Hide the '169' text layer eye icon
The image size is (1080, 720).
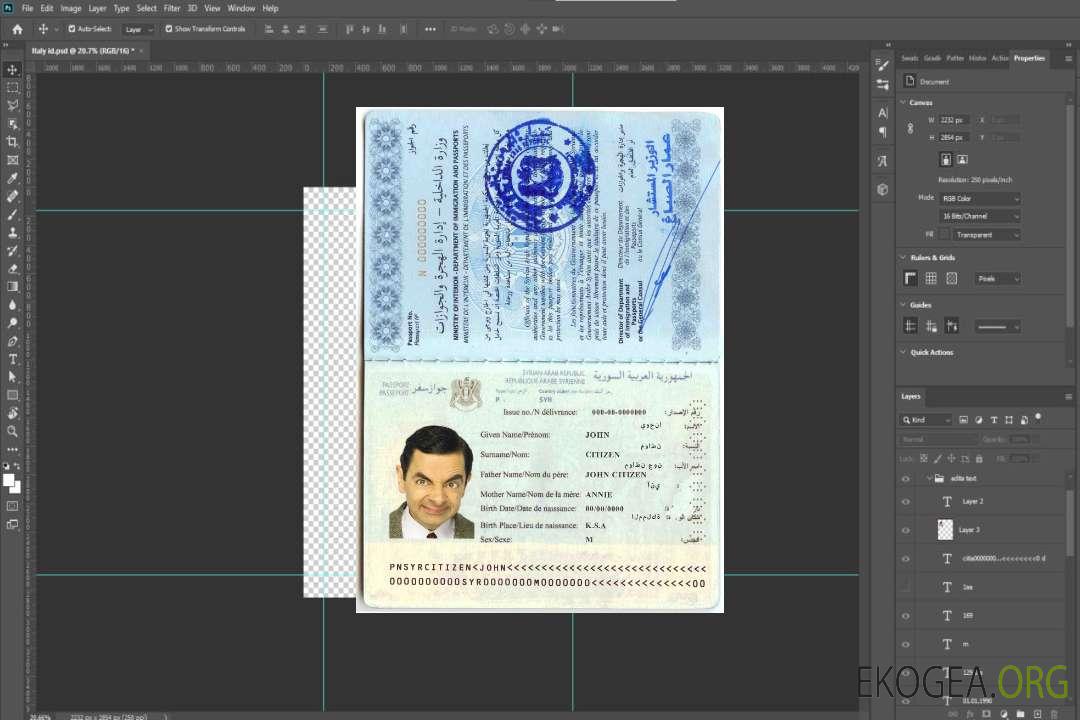(x=906, y=616)
